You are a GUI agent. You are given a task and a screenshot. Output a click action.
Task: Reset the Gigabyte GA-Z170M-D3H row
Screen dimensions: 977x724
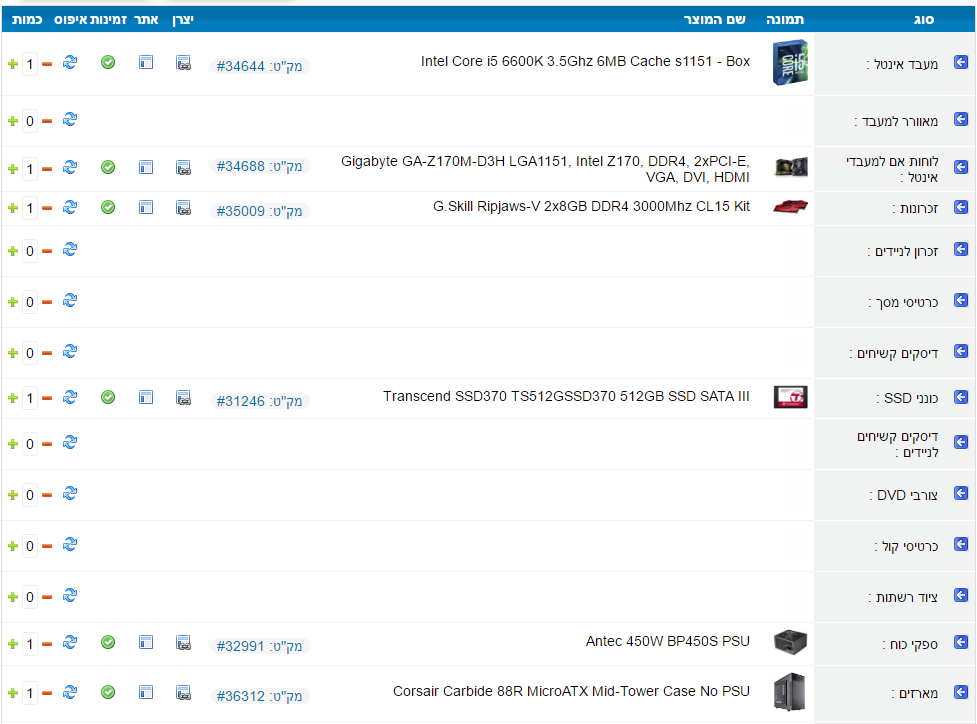coord(70,167)
